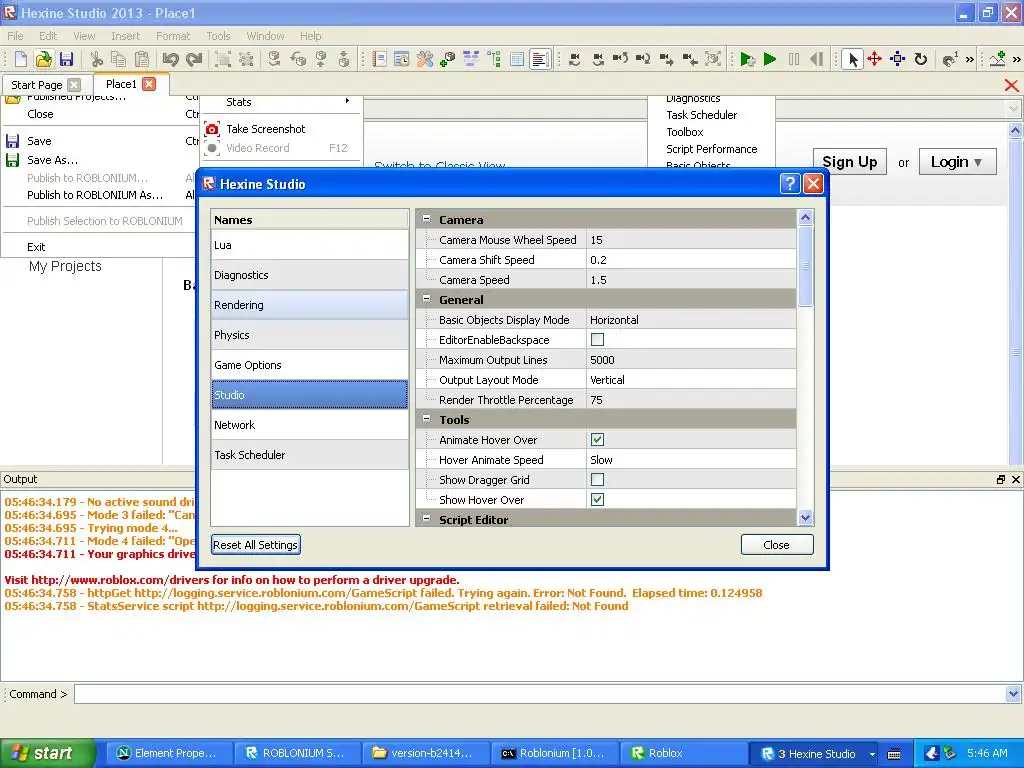Toggle the Output panel toolbar icon
Viewport: 1024px width, 768px height.
[540, 59]
